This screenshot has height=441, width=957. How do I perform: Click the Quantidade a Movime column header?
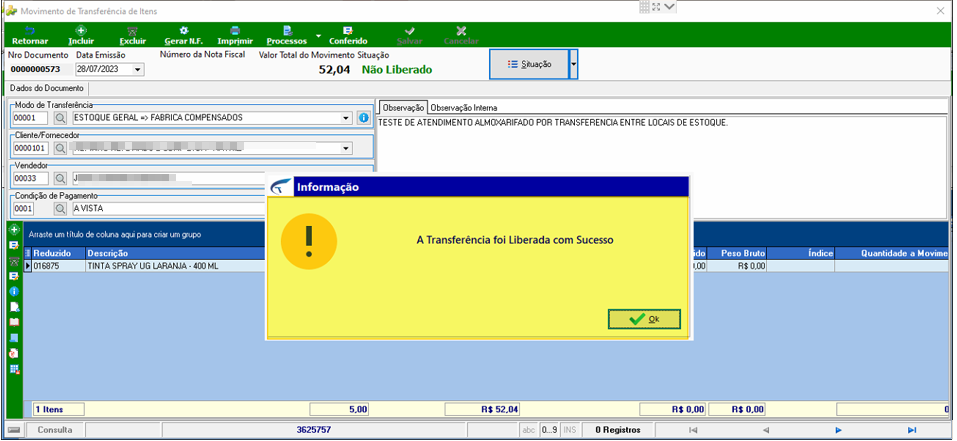point(892,253)
